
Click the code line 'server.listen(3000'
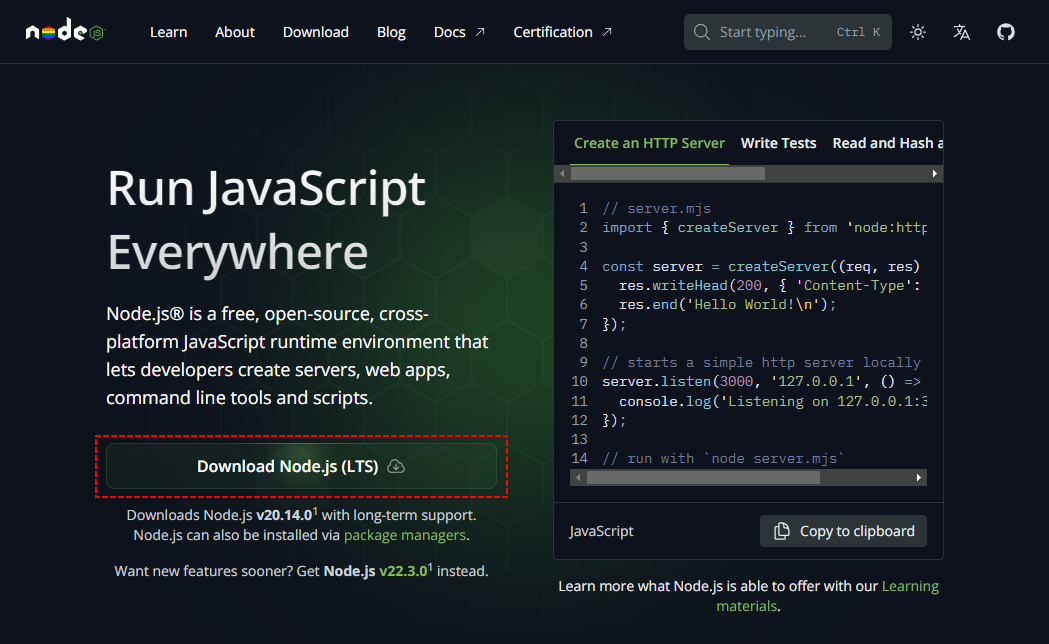761,381
